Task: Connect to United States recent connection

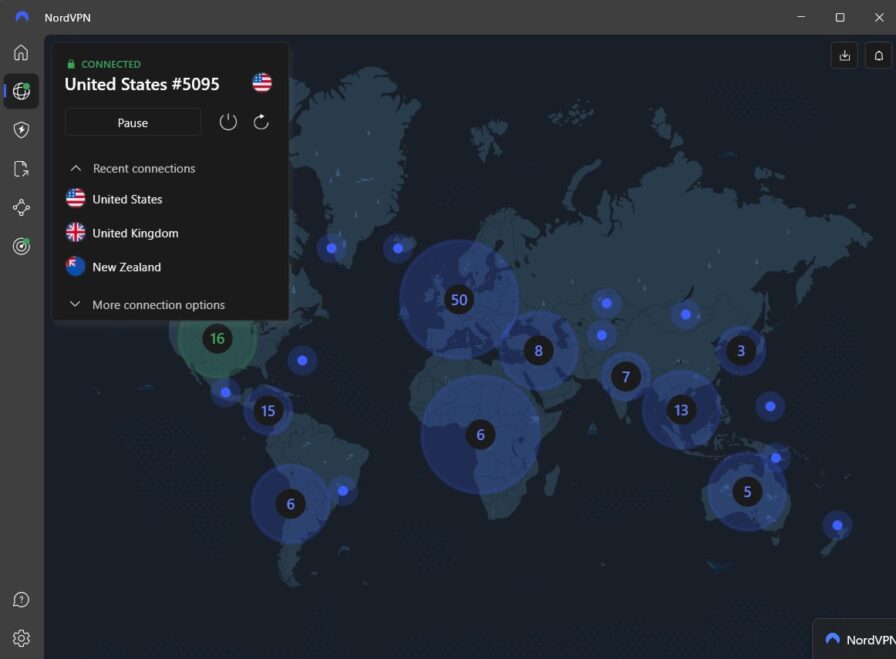Action: pos(114,199)
